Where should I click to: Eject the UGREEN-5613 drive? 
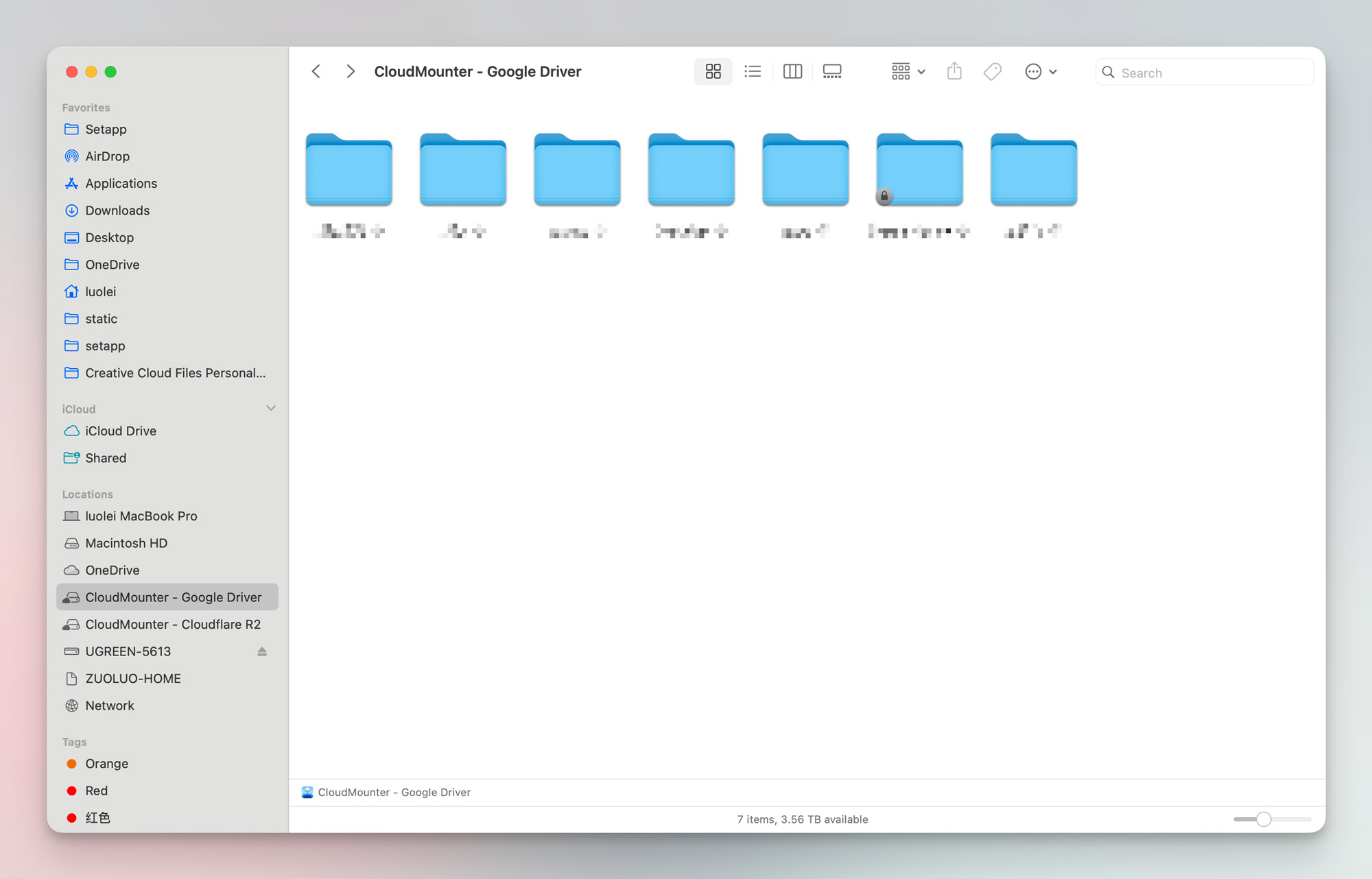click(x=262, y=651)
